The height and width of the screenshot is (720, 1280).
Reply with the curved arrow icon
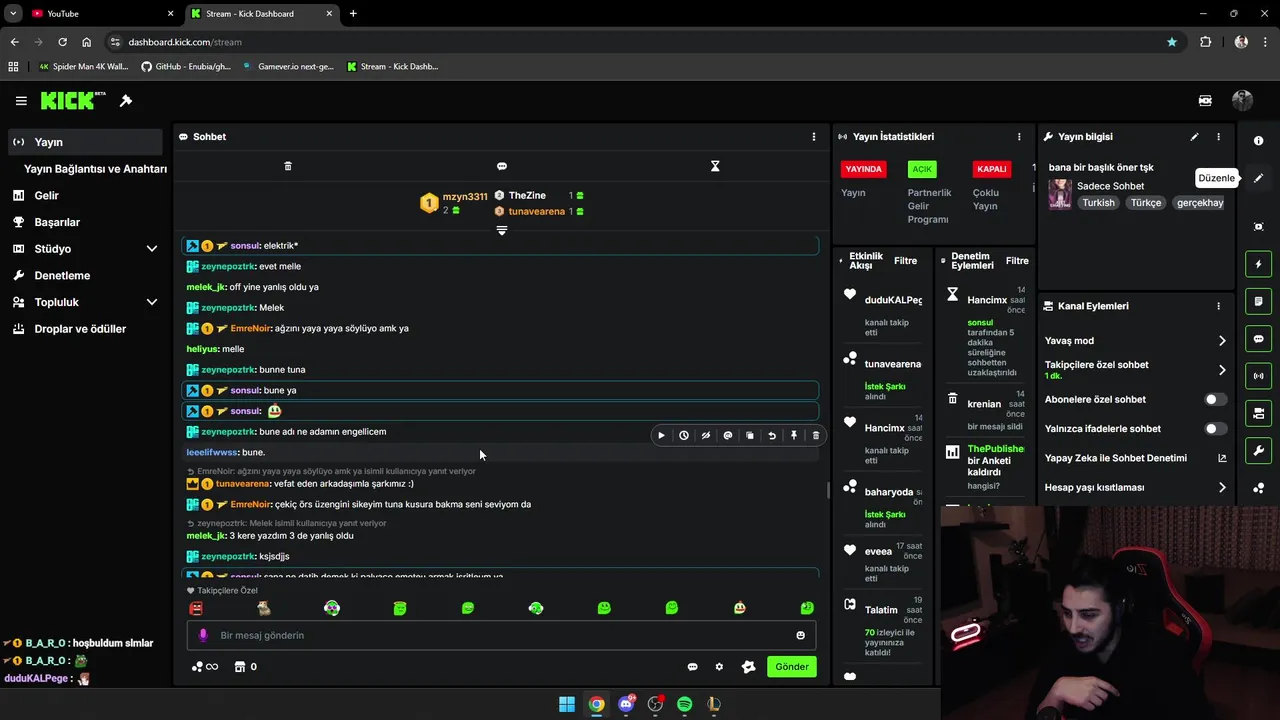772,435
